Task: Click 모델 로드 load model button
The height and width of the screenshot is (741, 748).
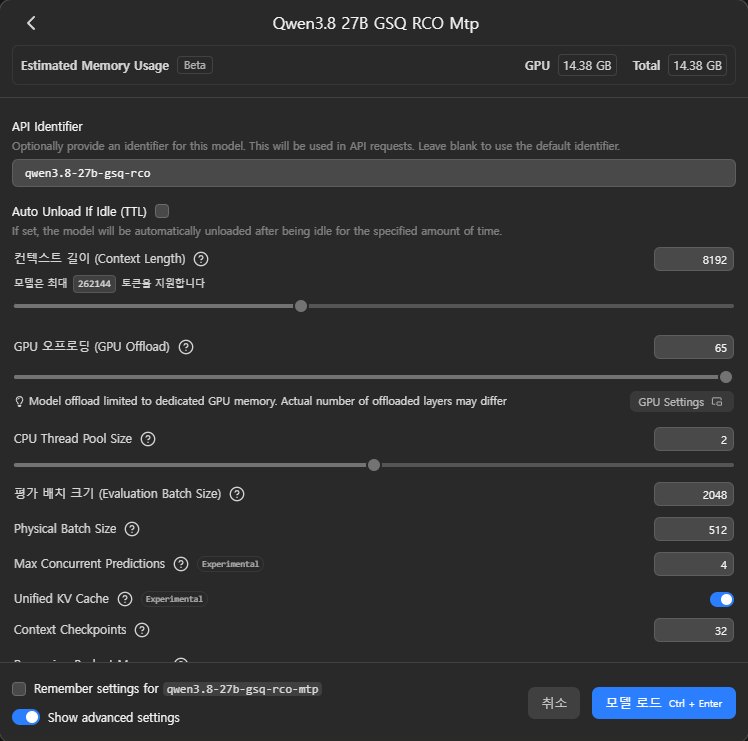Action: 663,703
